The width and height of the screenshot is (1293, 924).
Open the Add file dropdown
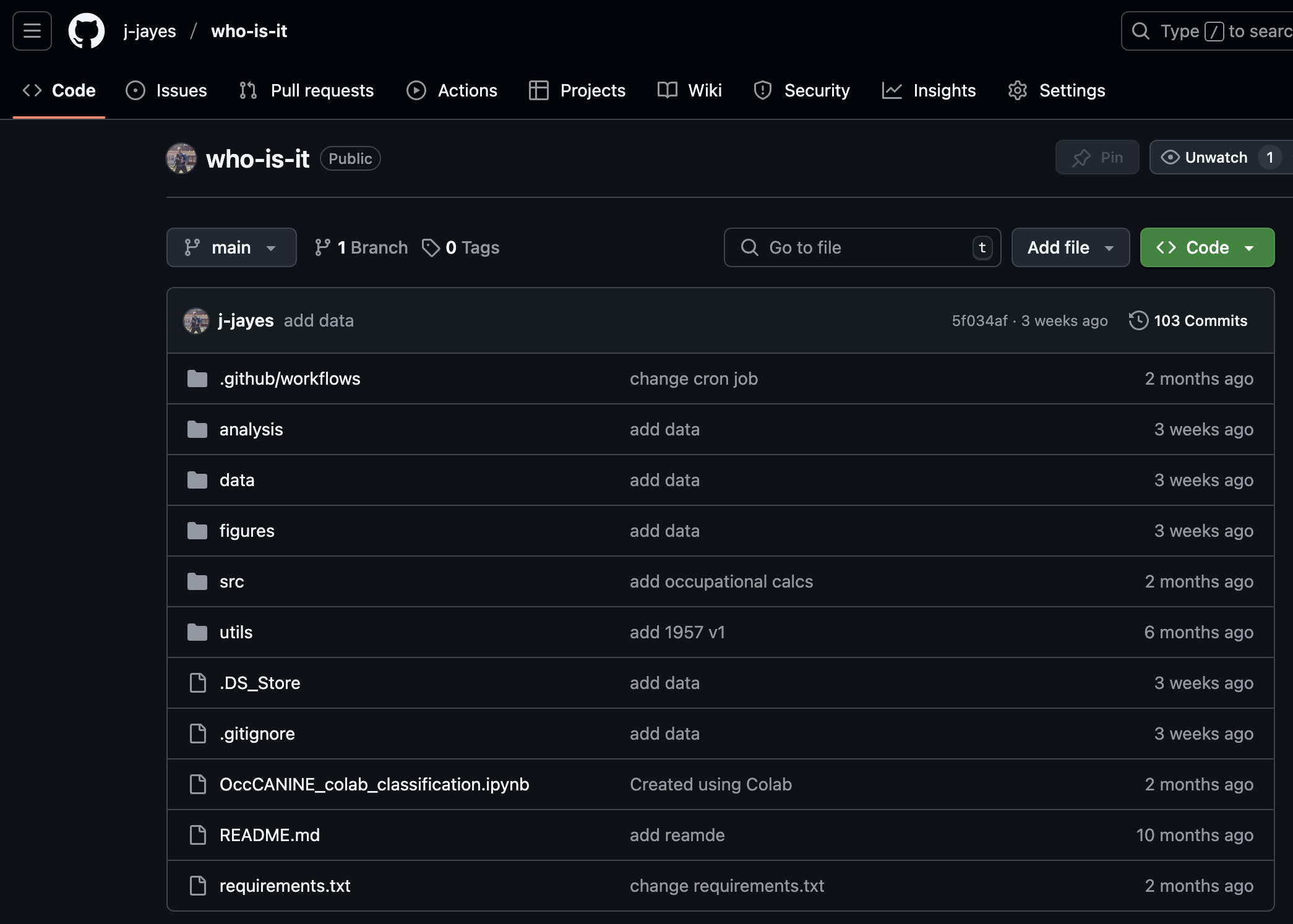1070,247
